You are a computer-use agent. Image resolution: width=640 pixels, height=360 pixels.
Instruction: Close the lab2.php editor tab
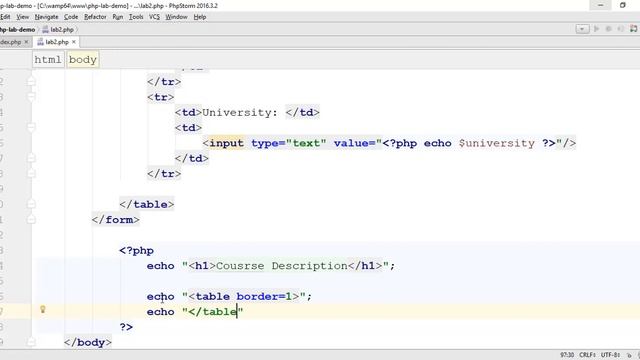pos(74,42)
